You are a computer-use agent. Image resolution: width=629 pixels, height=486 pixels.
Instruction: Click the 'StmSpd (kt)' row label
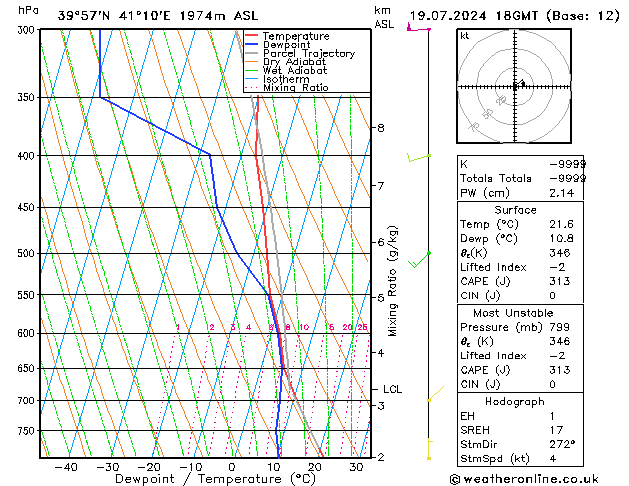pos(495,459)
